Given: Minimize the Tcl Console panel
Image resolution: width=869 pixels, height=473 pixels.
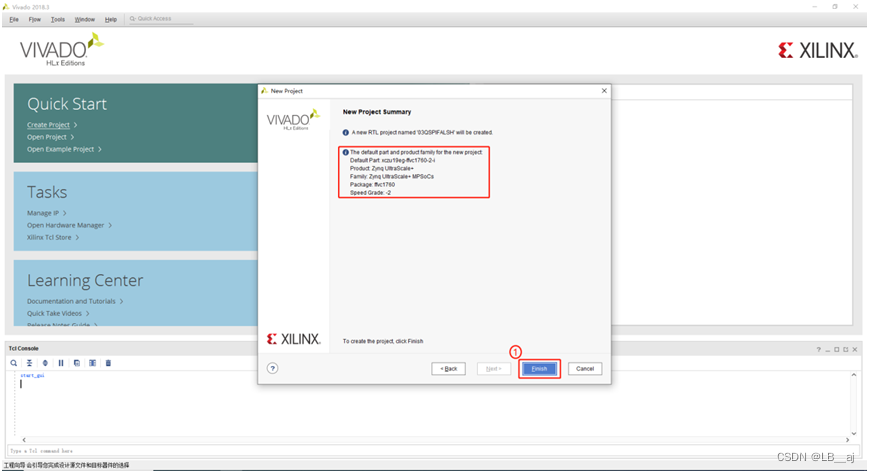Looking at the screenshot, I should click(x=827, y=349).
